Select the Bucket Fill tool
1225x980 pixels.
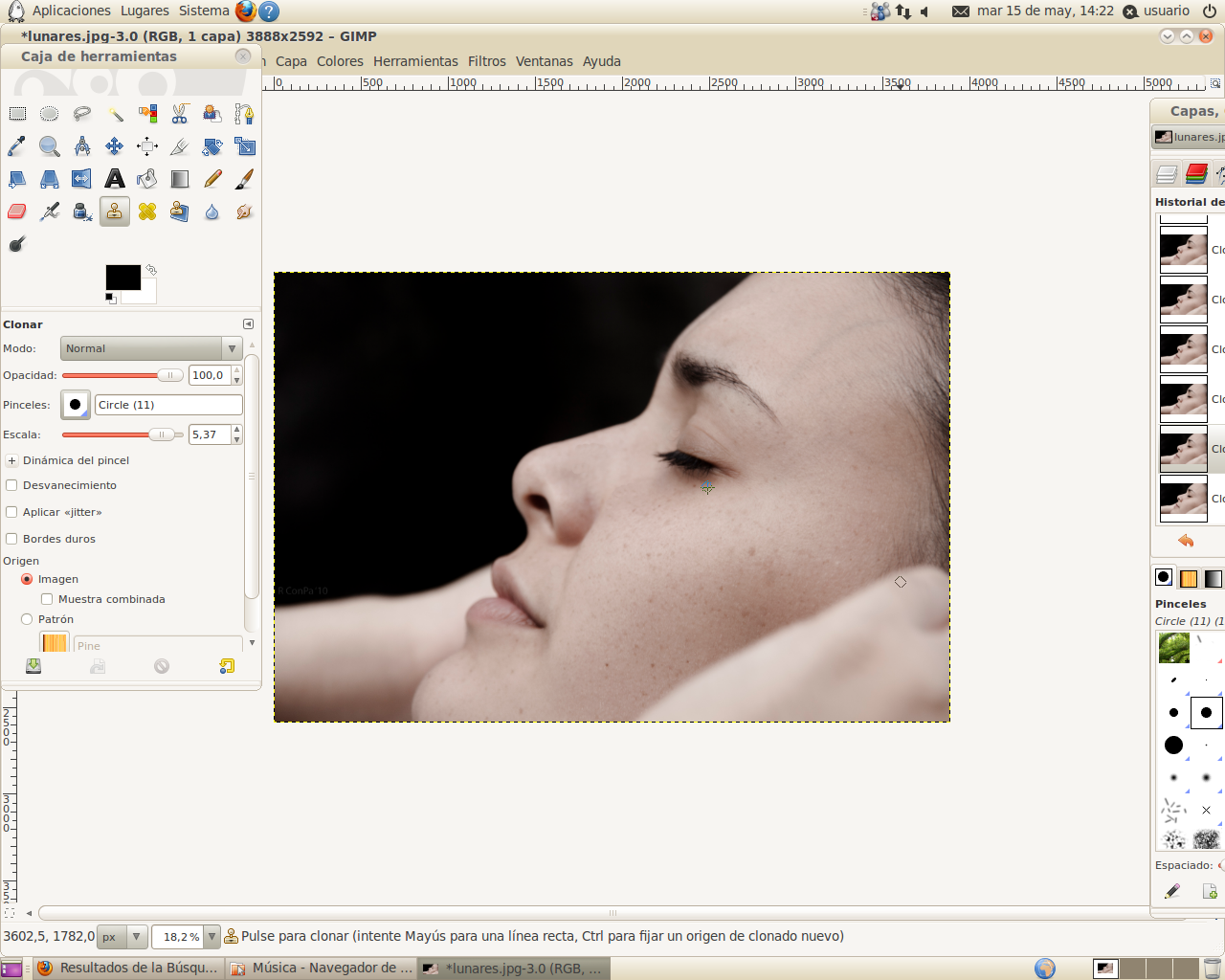tap(147, 179)
